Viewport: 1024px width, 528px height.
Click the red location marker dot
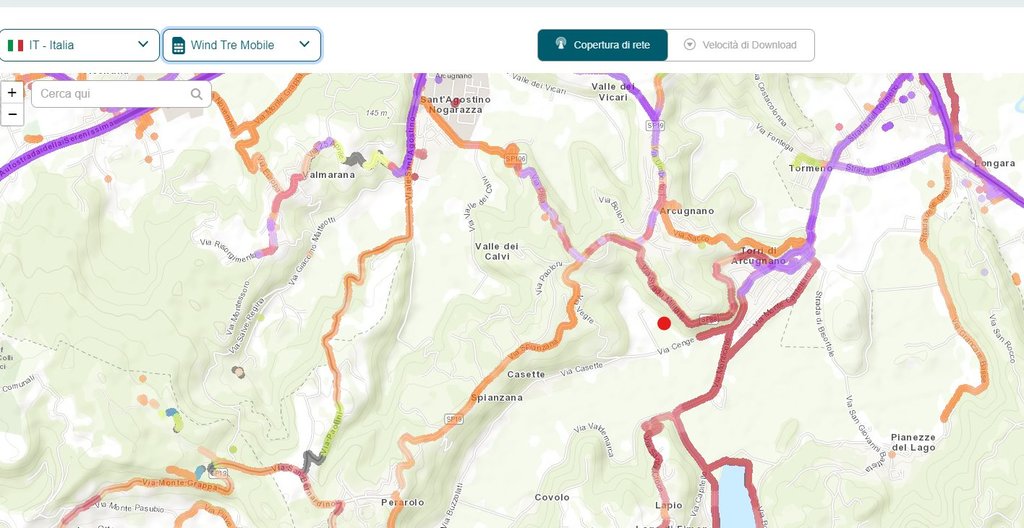point(664,322)
